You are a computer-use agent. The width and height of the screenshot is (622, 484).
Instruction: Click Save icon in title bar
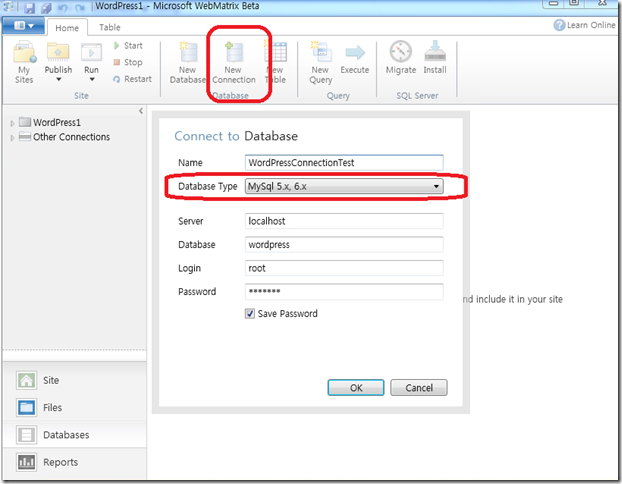[x=29, y=8]
